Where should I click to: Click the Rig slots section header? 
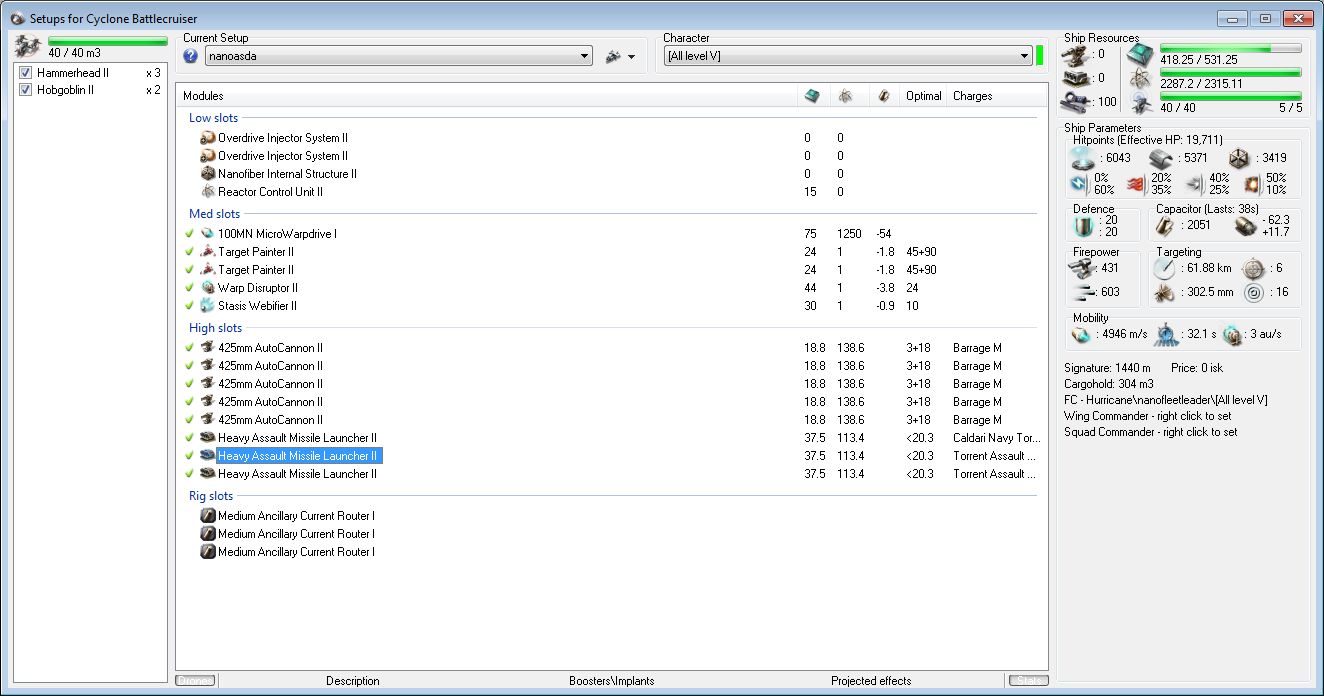tap(211, 496)
